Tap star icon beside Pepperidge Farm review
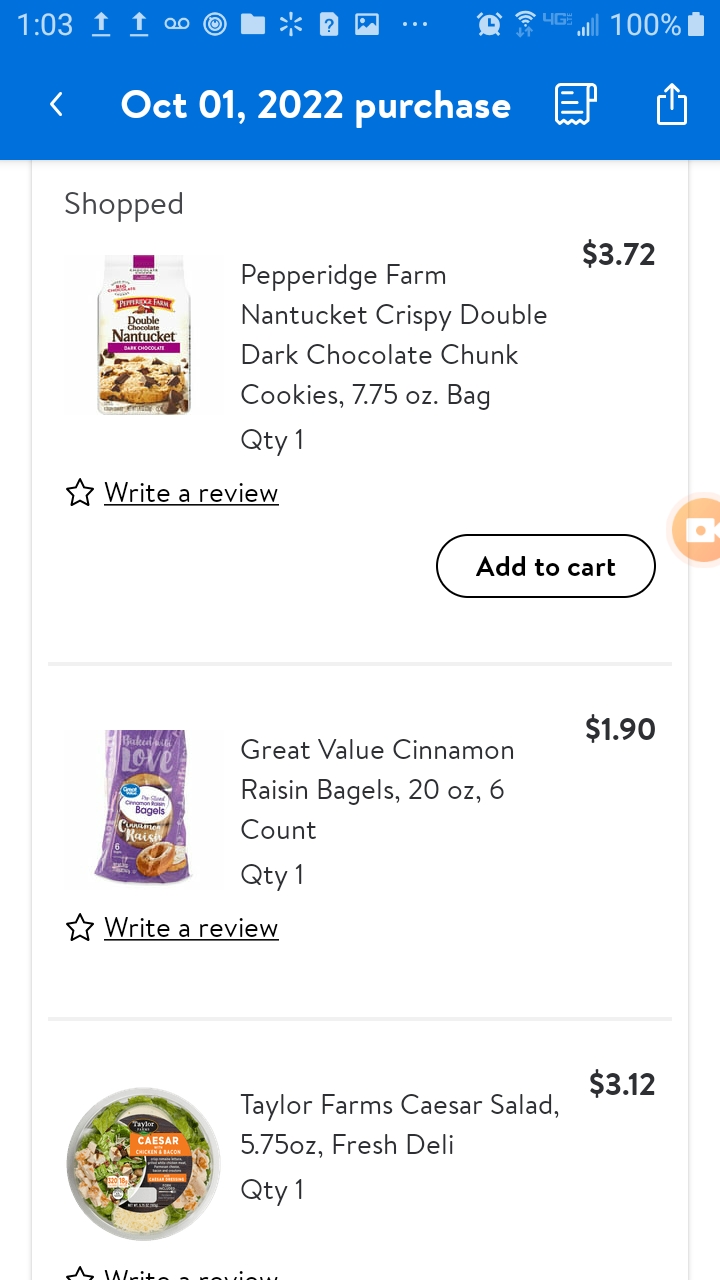Image resolution: width=720 pixels, height=1280 pixels. click(x=79, y=493)
